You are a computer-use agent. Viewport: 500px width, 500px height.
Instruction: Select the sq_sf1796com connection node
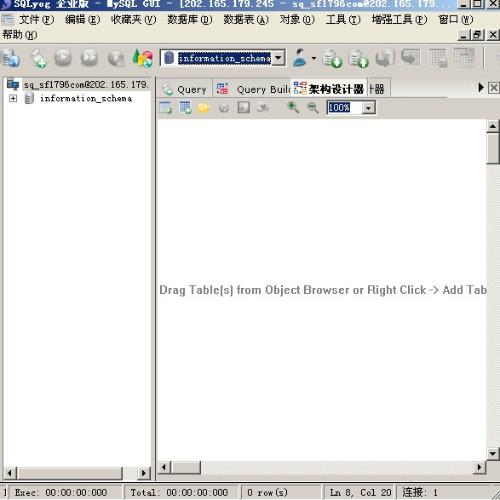85,85
